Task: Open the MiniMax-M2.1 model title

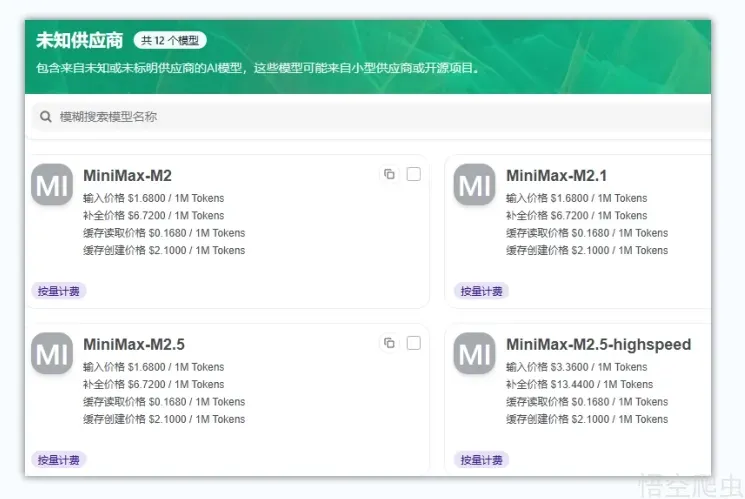Action: [556, 176]
